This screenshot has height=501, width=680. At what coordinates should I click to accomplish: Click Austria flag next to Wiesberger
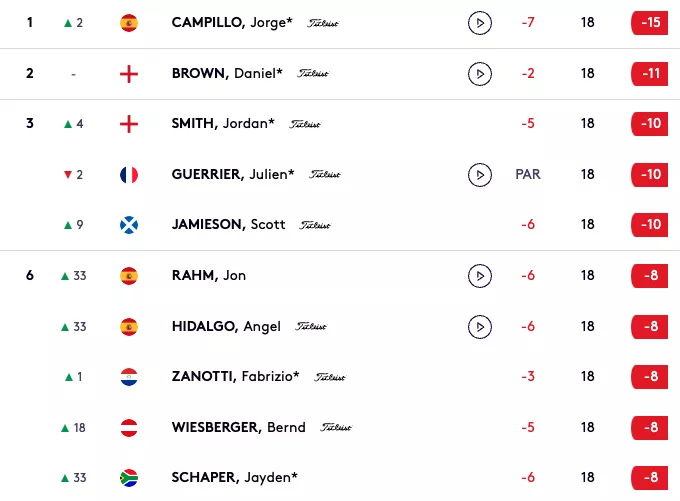129,428
